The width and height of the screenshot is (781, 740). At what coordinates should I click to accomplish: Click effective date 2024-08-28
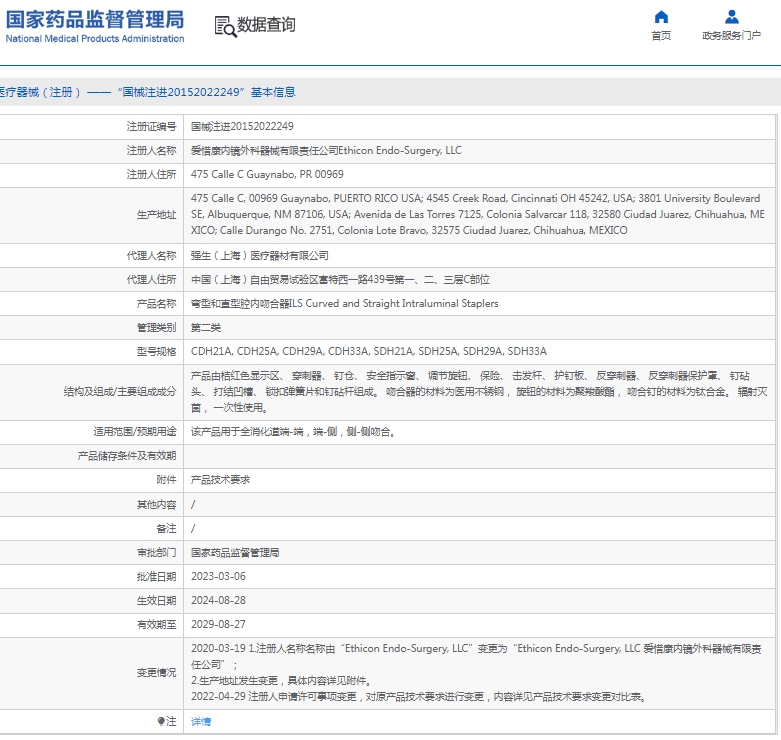pos(218,600)
